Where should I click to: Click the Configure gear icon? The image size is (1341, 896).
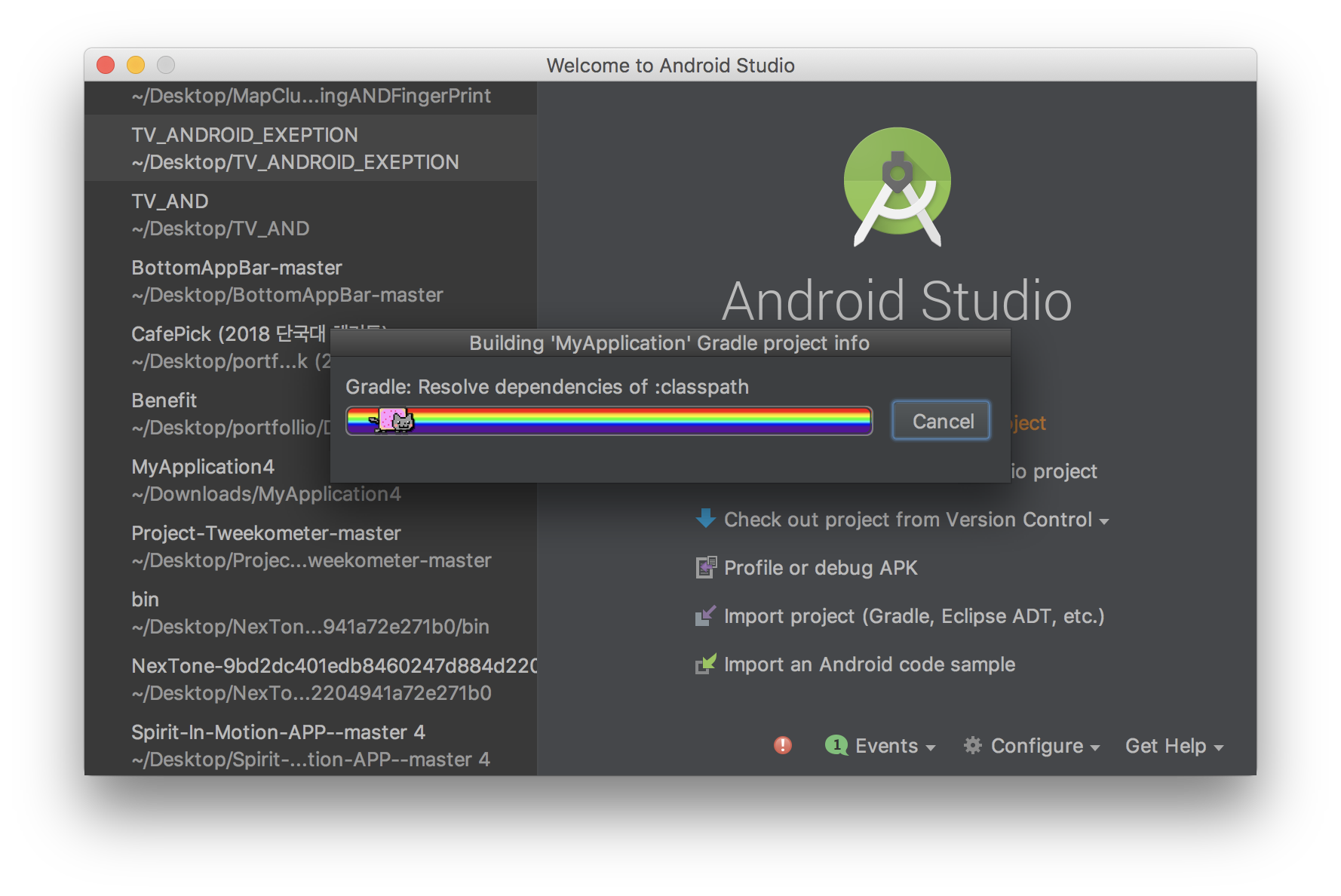973,745
